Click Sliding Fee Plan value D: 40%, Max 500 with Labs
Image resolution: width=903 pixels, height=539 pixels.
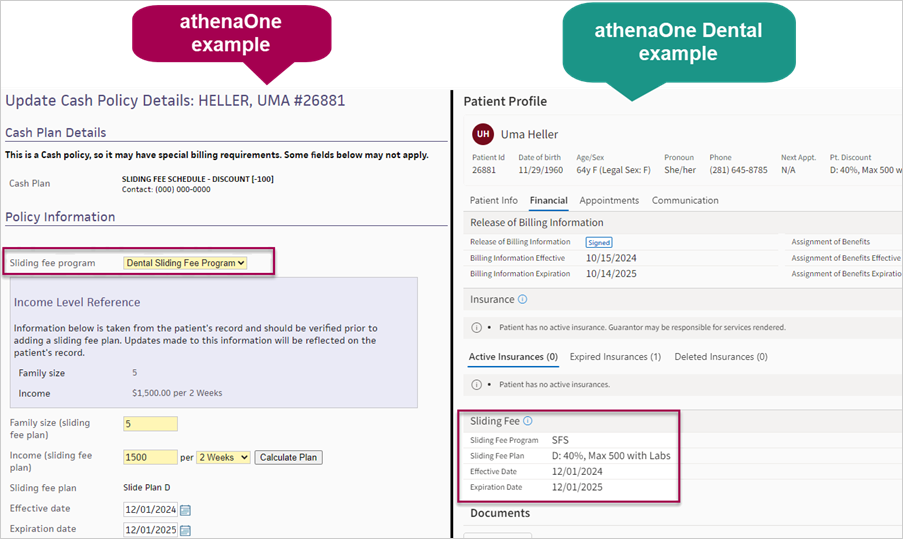point(611,456)
